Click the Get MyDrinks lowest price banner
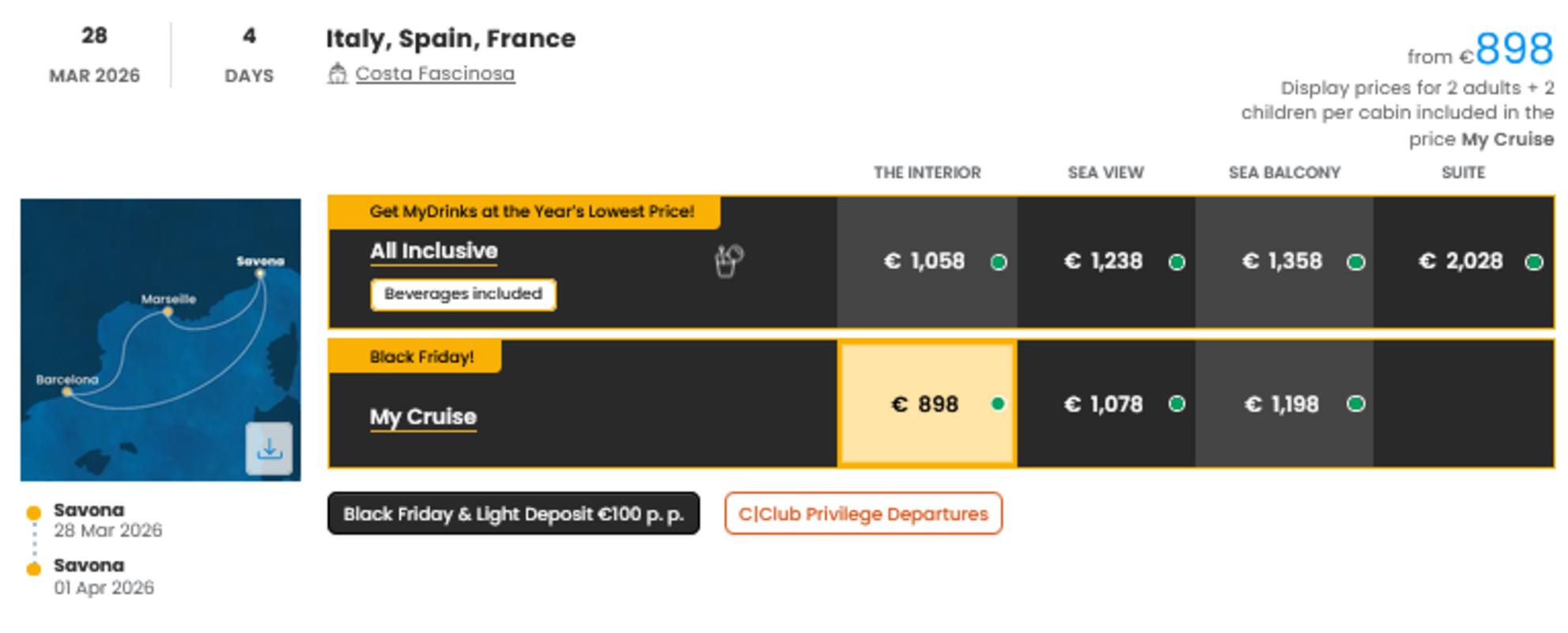 [531, 212]
